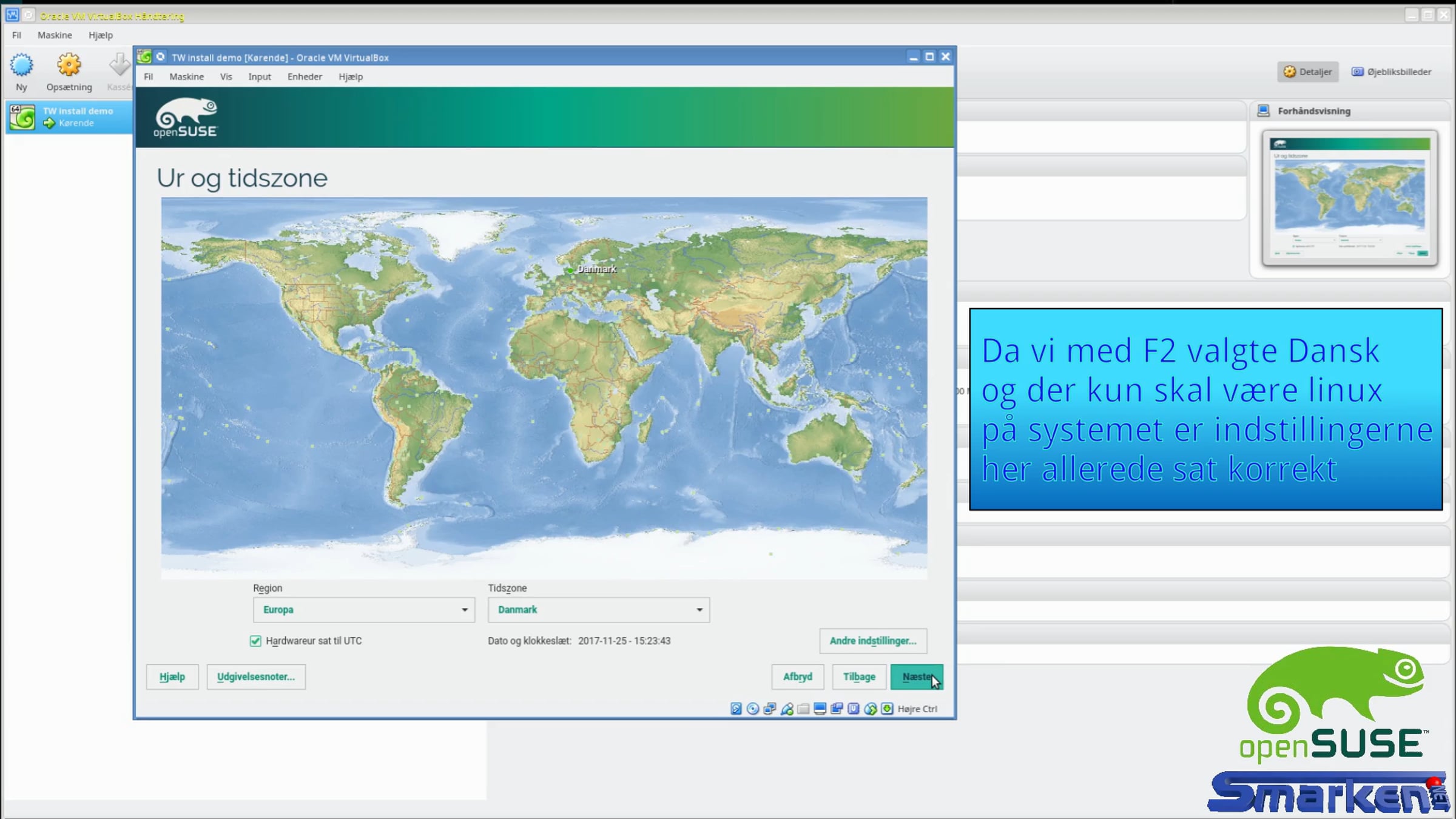This screenshot has width=1456, height=819.
Task: Uncheck Hardwareur sat til UTC checkbox
Action: (x=255, y=641)
